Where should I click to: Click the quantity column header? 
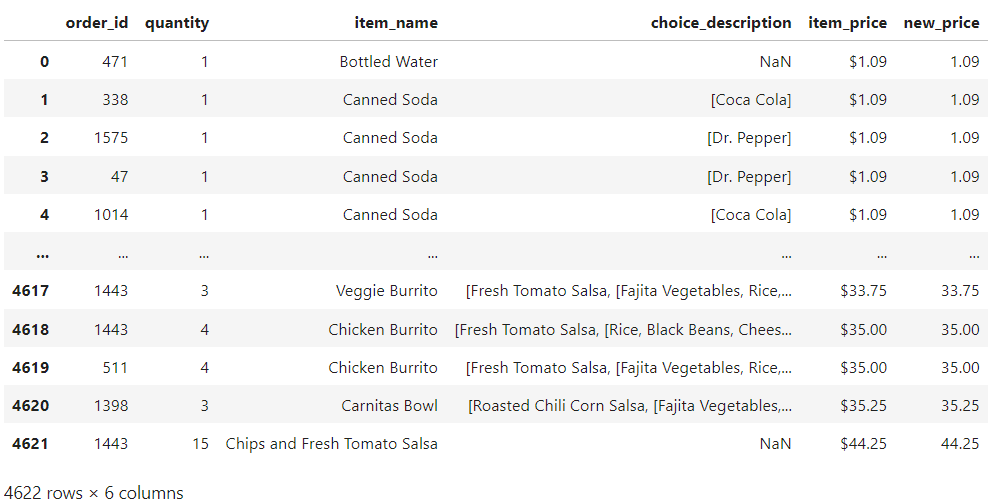pyautogui.click(x=177, y=23)
